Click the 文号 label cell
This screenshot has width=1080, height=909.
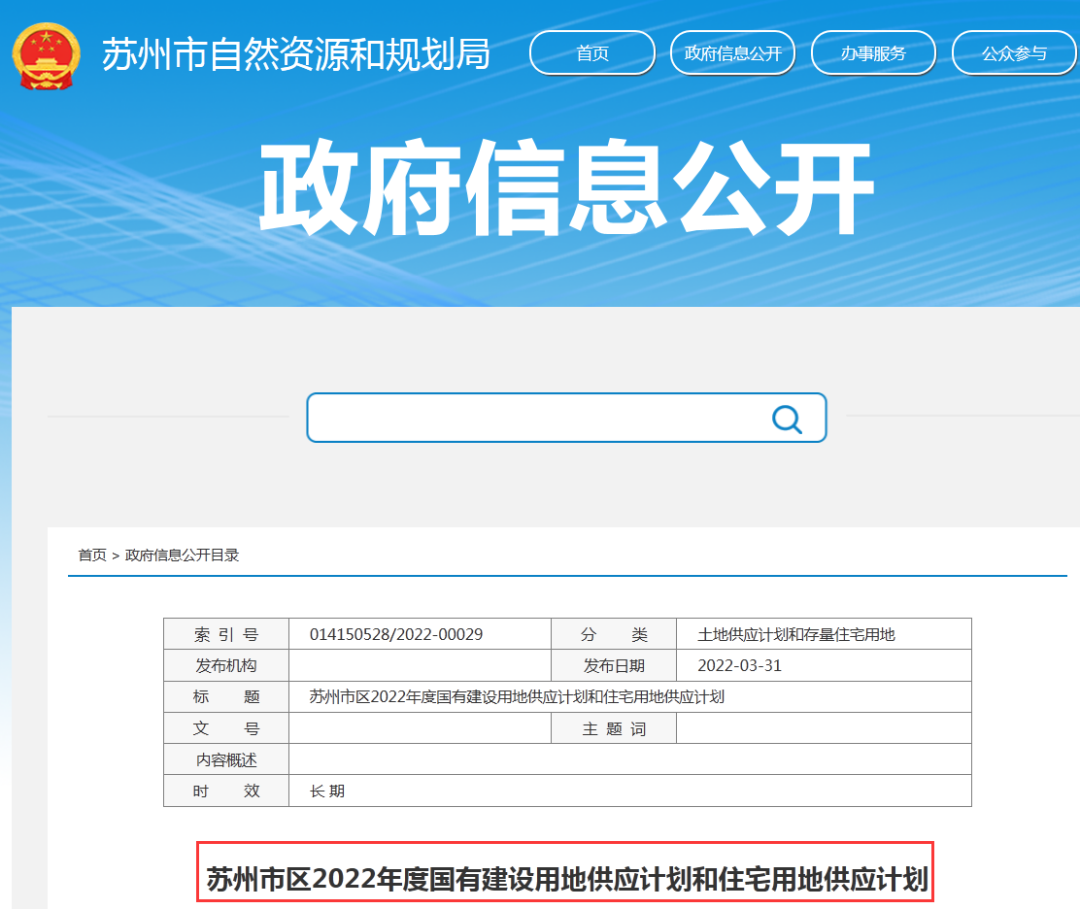pyautogui.click(x=226, y=728)
